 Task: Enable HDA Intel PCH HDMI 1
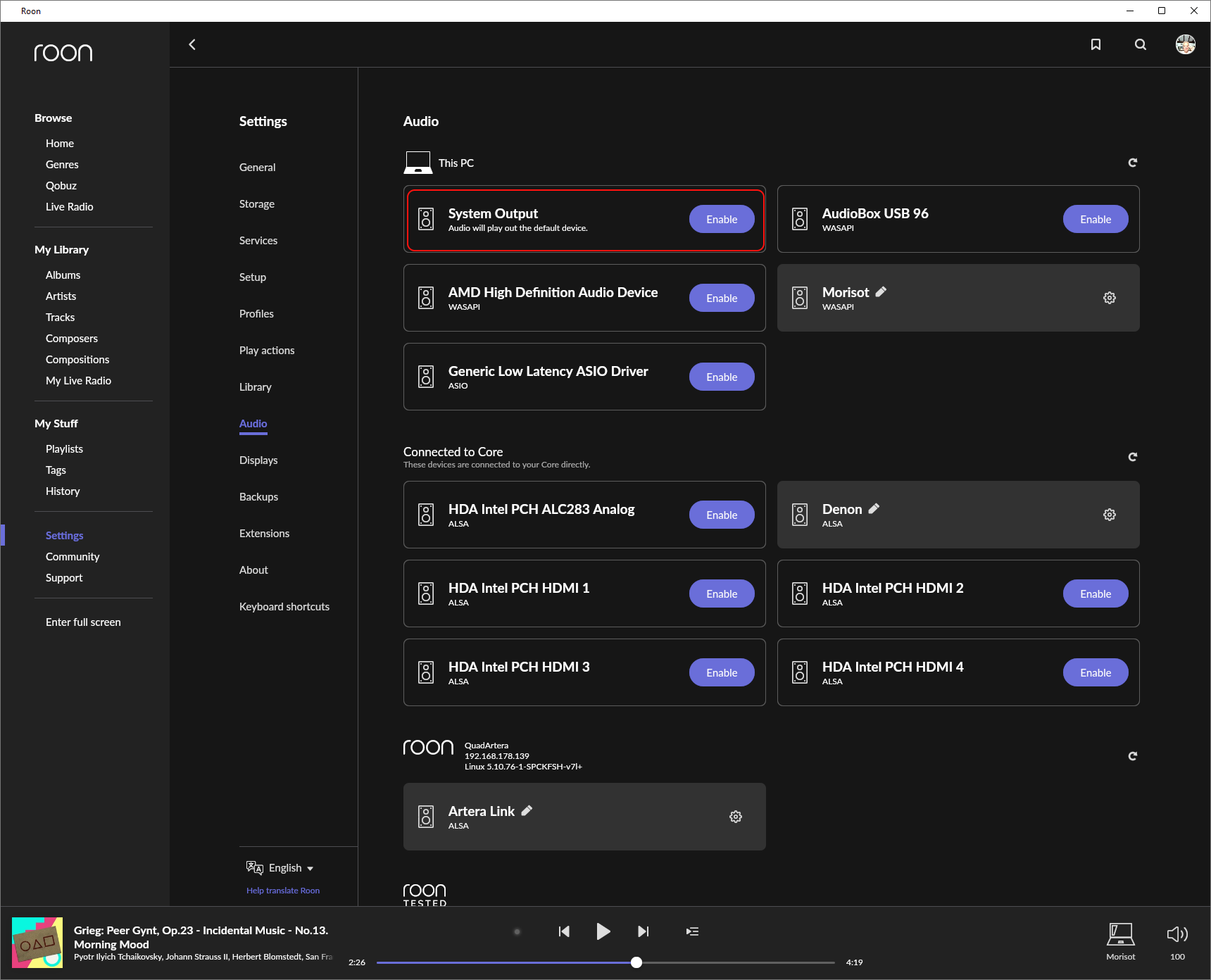721,593
